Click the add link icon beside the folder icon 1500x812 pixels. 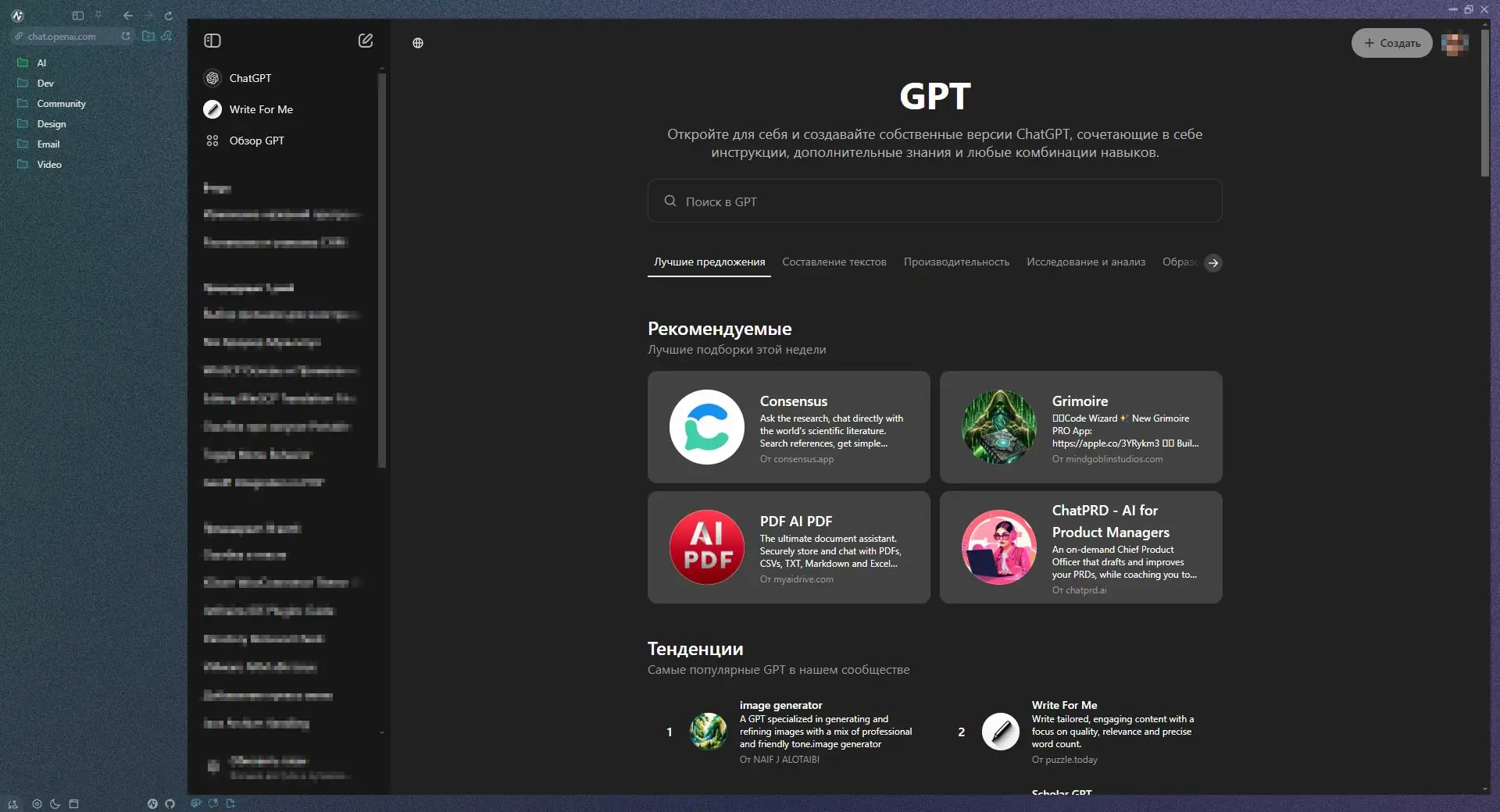tap(166, 36)
